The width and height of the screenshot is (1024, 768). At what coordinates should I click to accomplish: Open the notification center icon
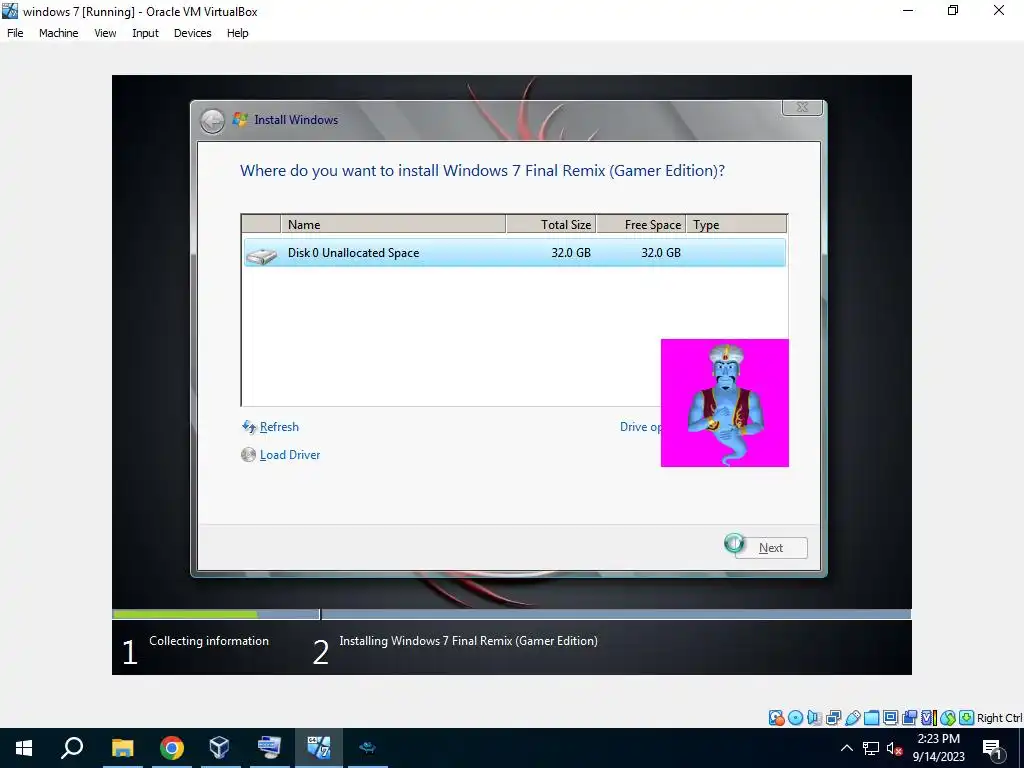992,748
